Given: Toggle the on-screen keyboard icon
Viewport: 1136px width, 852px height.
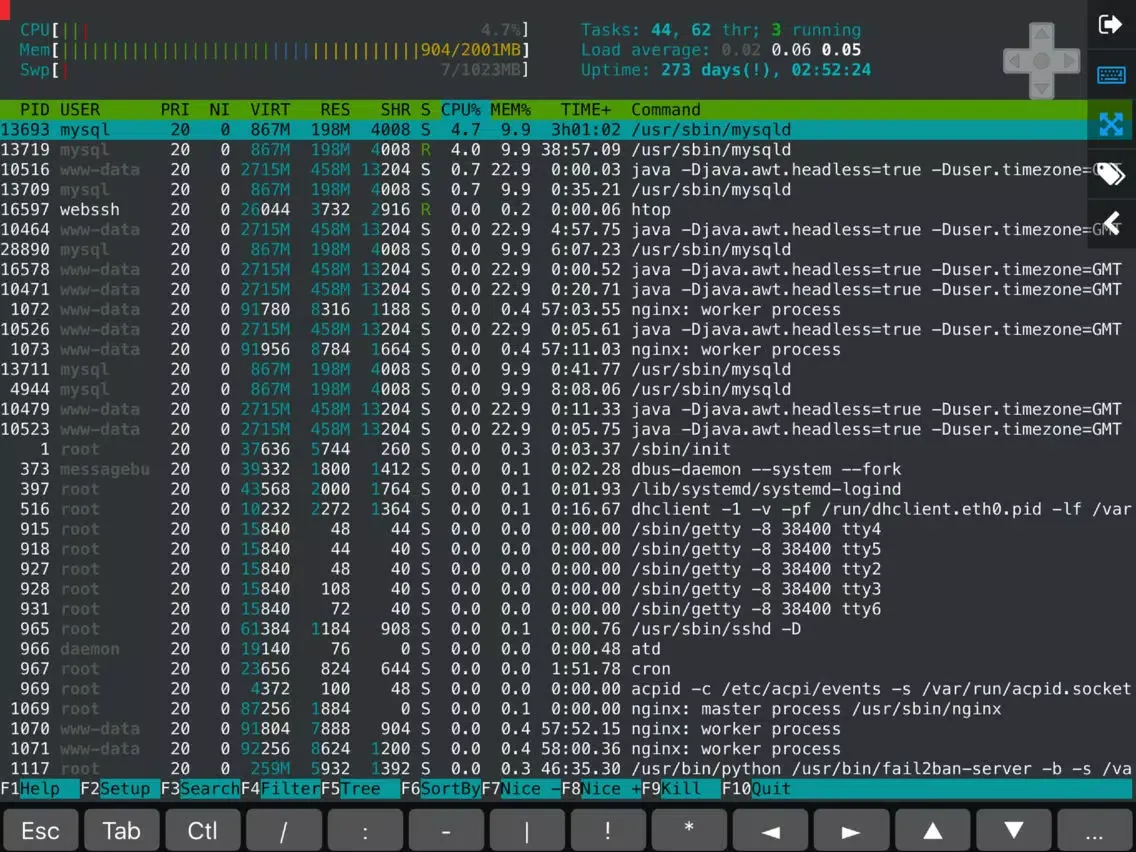Looking at the screenshot, I should coord(1110,75).
